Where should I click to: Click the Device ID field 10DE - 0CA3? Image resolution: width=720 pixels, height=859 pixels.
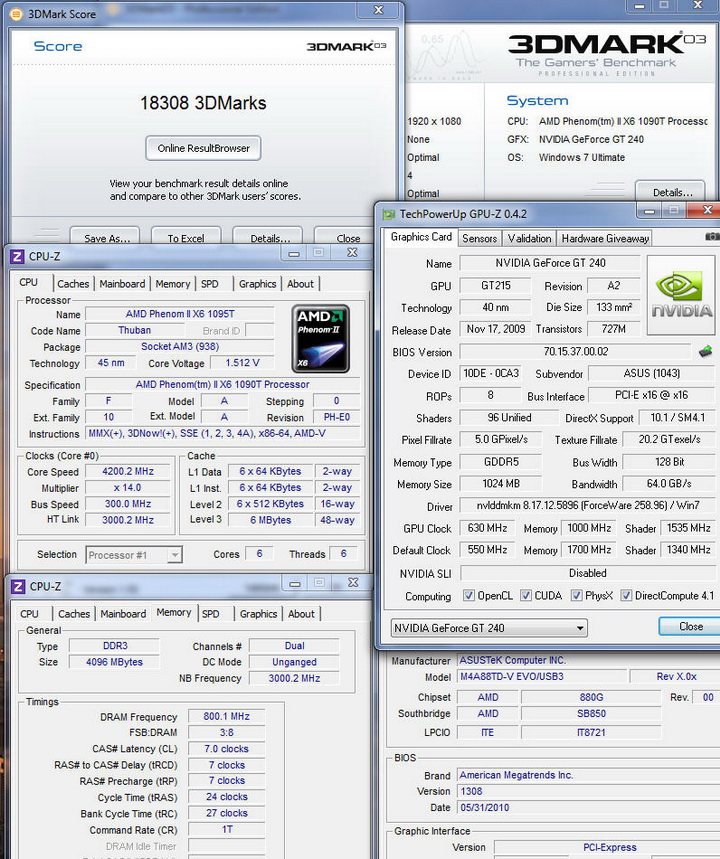[490, 374]
